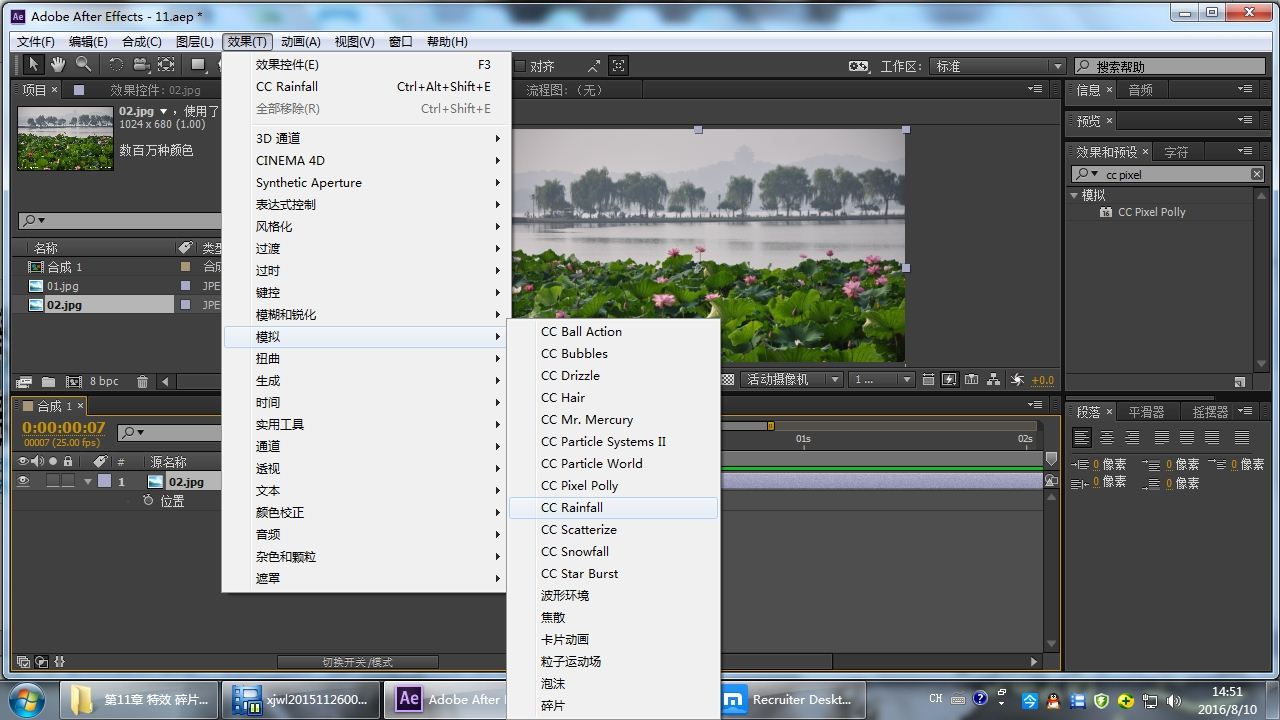
Task: Click the work area end handle
Action: (x=770, y=426)
